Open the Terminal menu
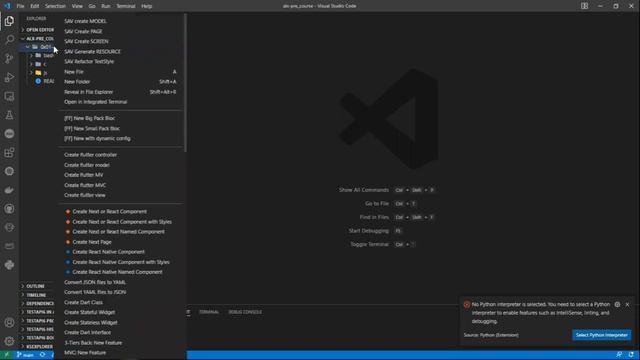640x360 pixels. [126, 6]
